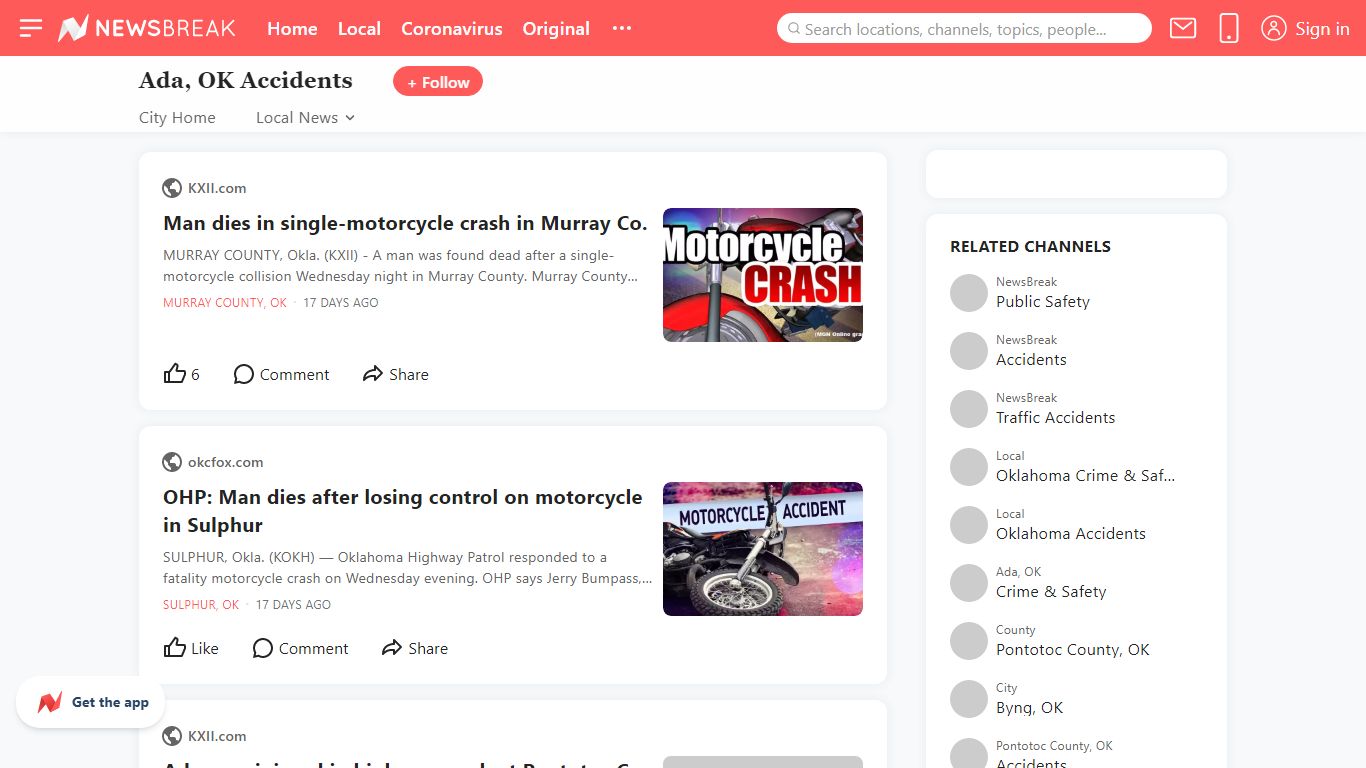Open the Traffic Accidents channel link
The width and height of the screenshot is (1366, 768).
tap(1055, 417)
